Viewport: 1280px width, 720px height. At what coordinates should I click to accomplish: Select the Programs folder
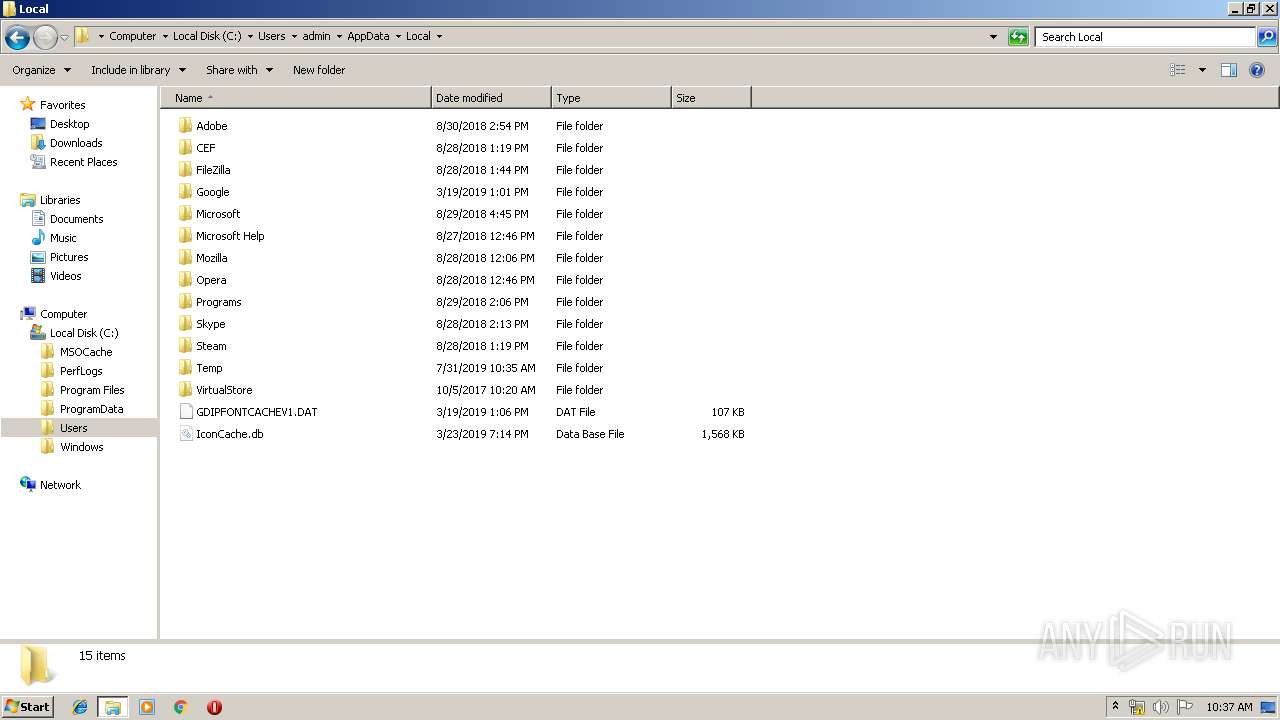tap(210, 302)
